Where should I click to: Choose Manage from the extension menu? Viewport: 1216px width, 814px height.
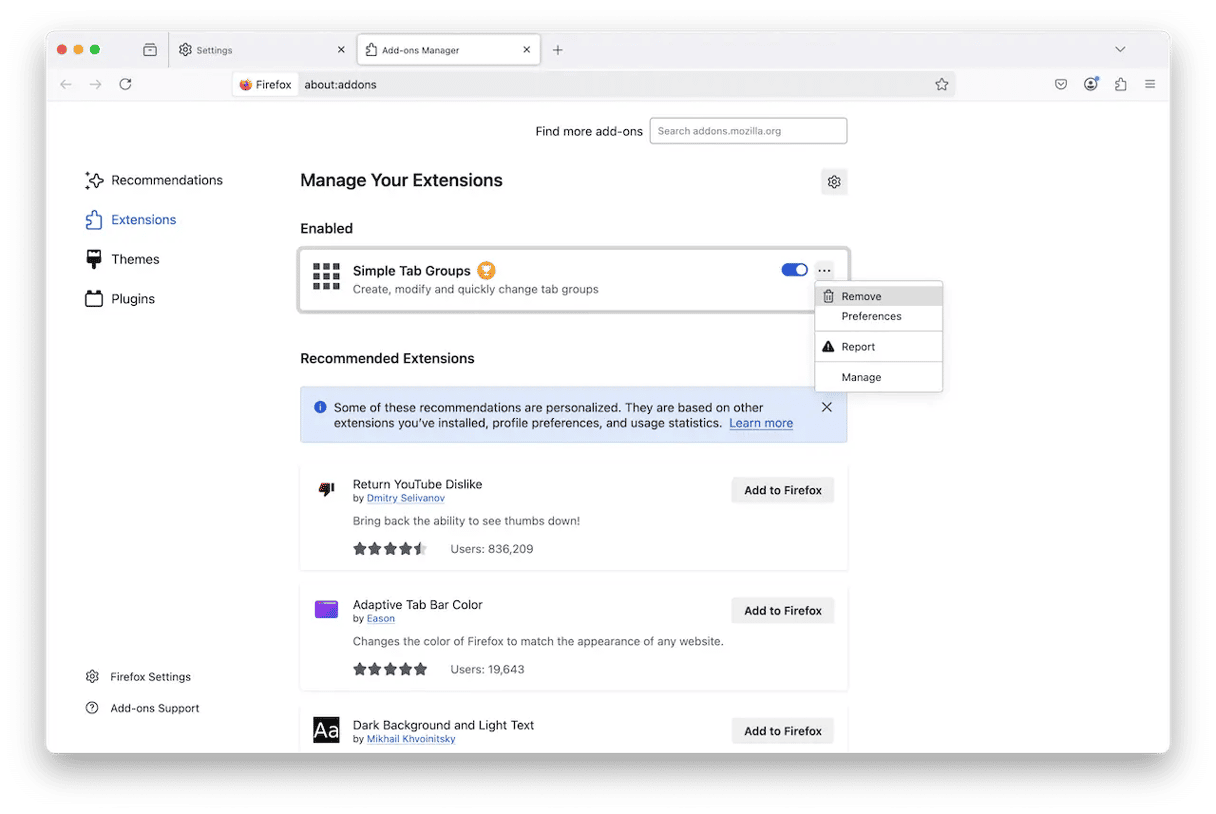coord(879,377)
